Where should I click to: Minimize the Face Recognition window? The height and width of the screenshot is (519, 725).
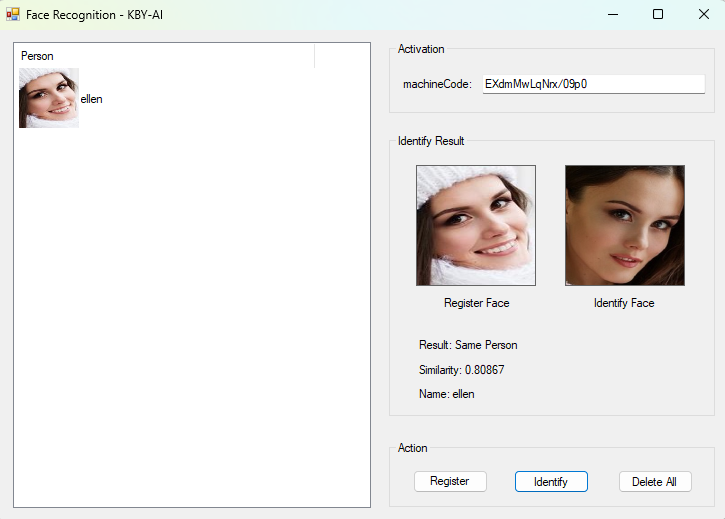pos(612,14)
